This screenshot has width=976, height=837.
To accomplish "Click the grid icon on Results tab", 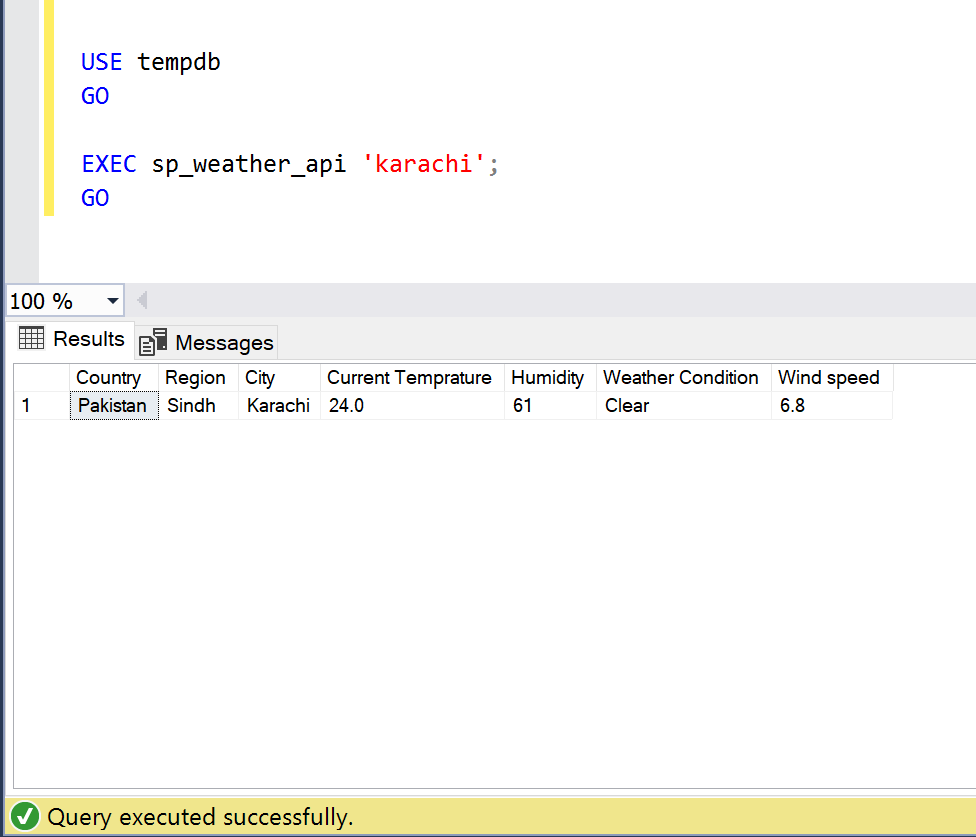I will 32,338.
